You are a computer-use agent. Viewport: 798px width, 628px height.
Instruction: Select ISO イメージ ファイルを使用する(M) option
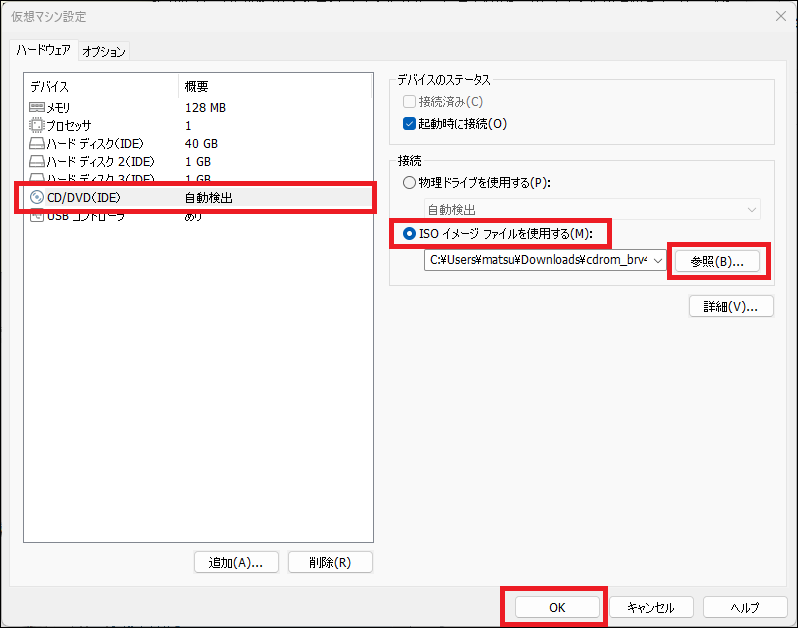pyautogui.click(x=409, y=234)
